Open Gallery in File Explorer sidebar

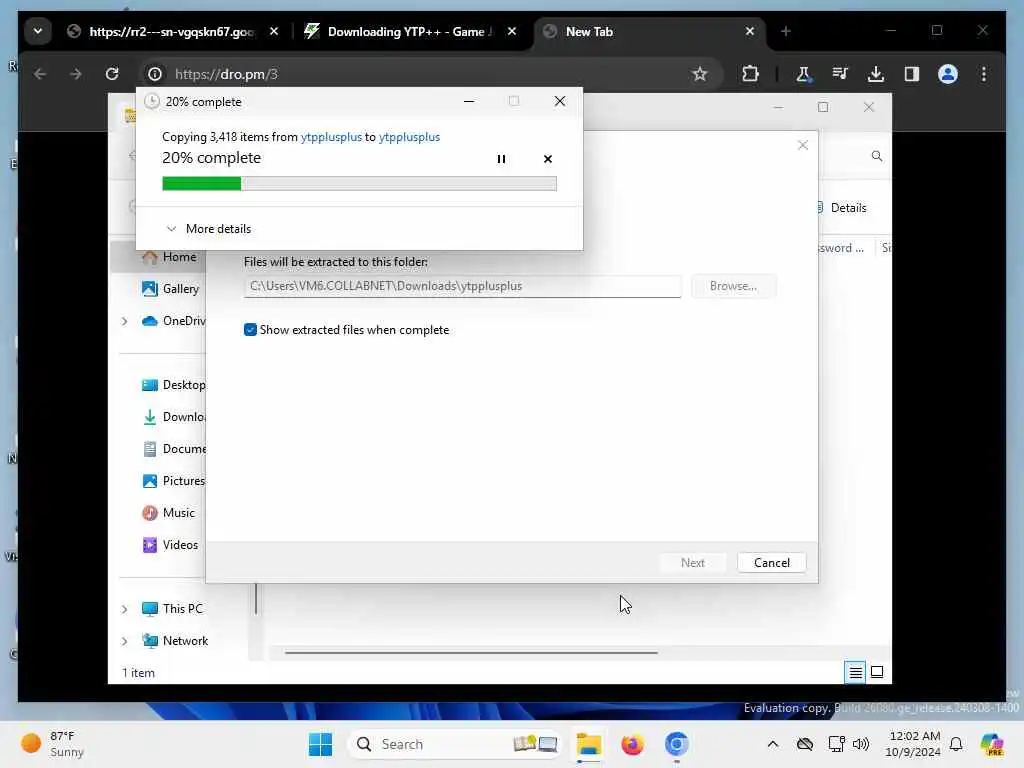pos(170,289)
